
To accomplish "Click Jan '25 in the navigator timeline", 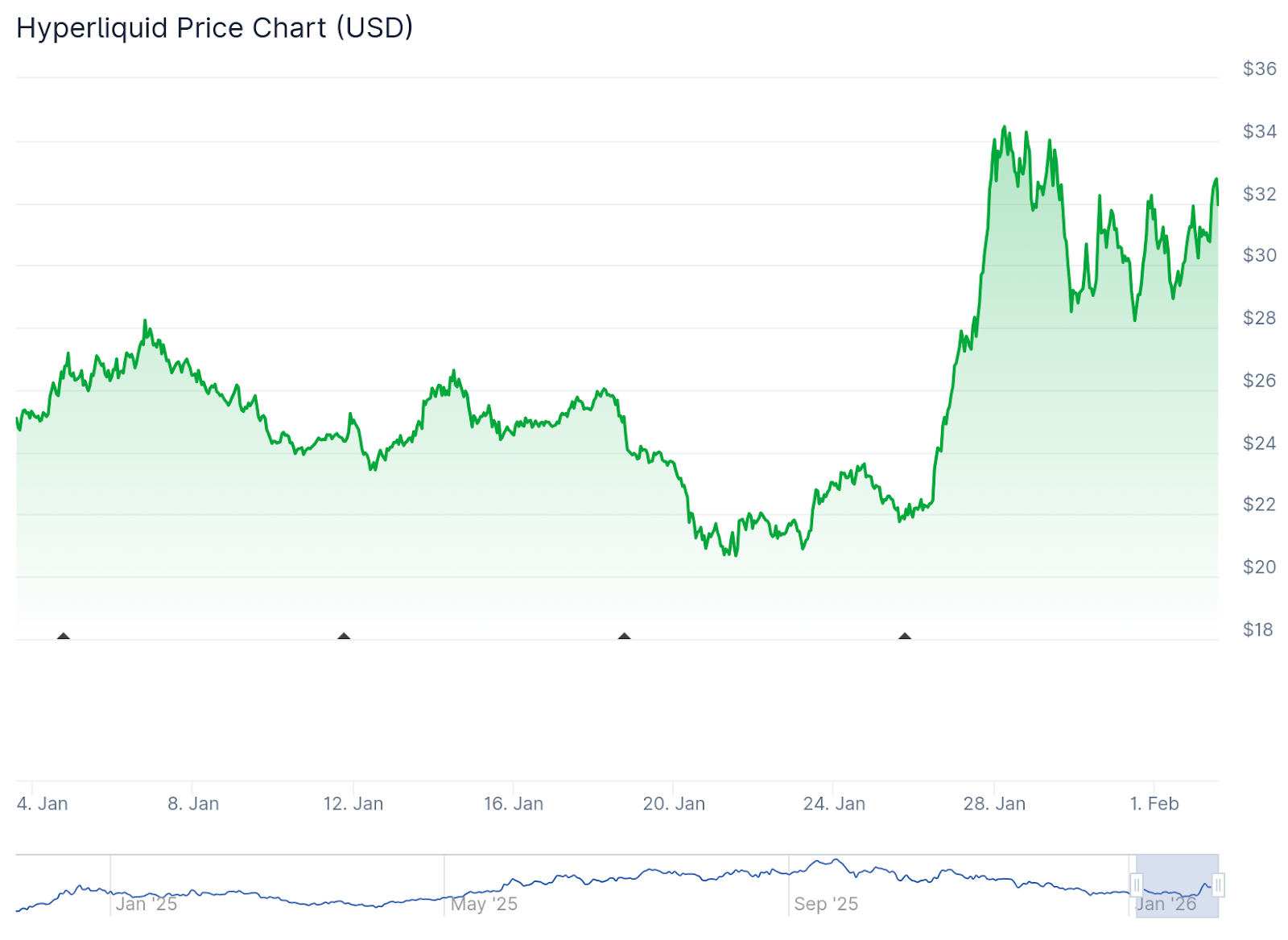I will pos(146,904).
